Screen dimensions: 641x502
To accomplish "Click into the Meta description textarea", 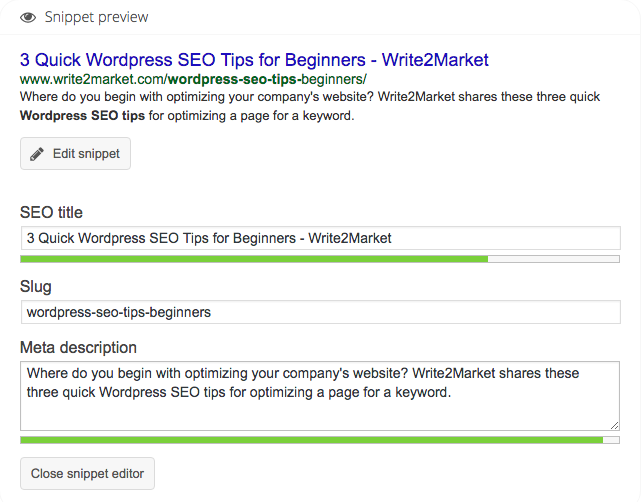I will [x=320, y=396].
